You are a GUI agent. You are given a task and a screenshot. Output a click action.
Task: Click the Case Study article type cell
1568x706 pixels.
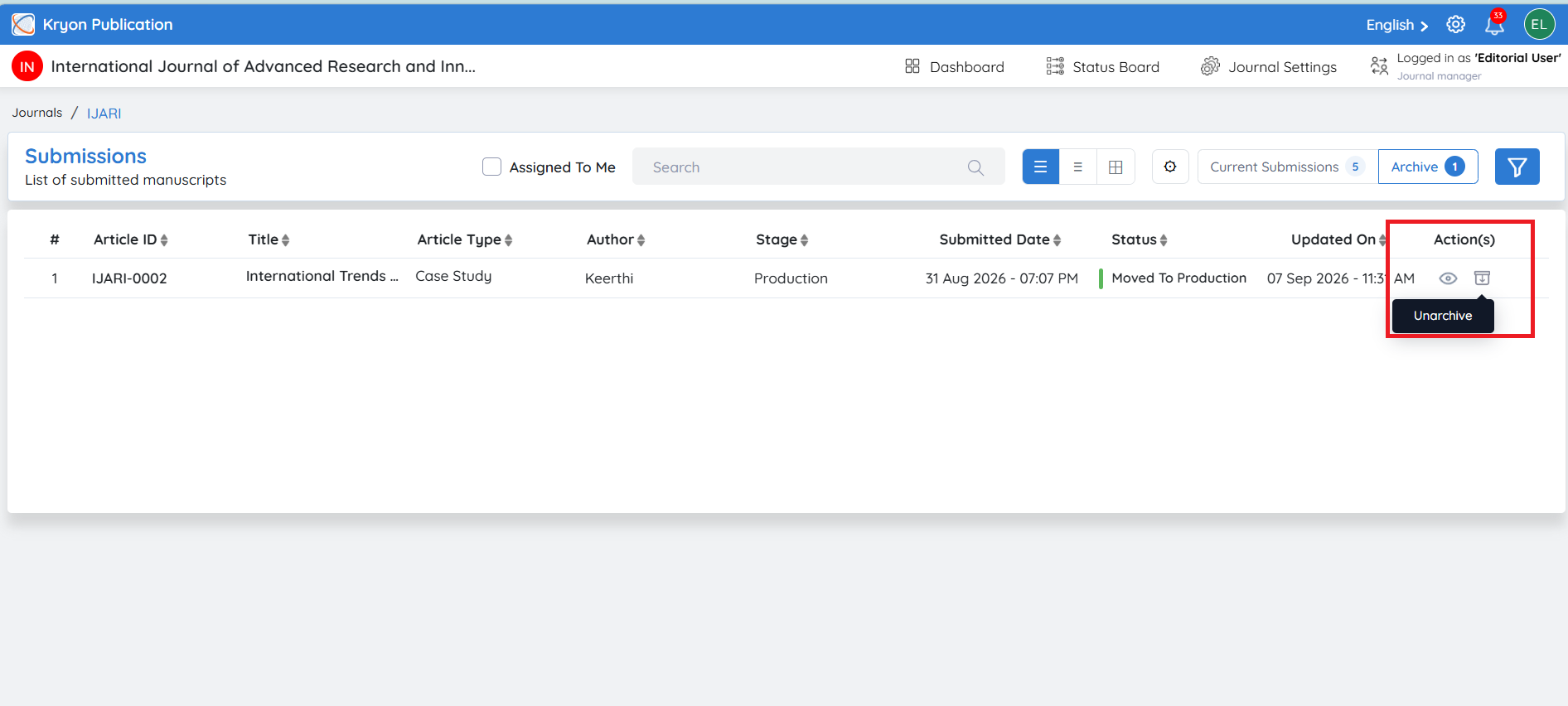[x=453, y=276]
